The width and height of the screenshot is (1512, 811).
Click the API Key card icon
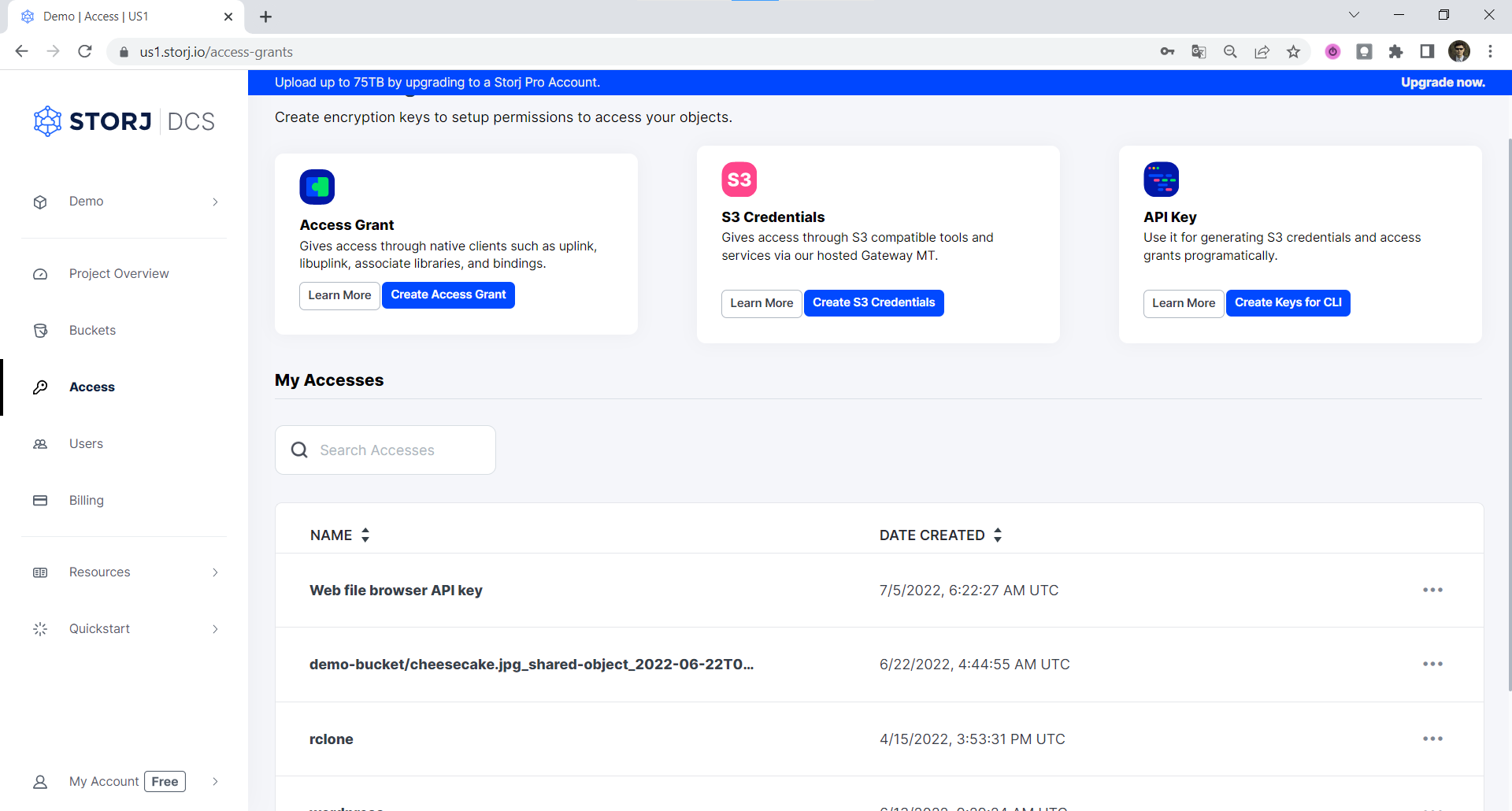coord(1162,180)
